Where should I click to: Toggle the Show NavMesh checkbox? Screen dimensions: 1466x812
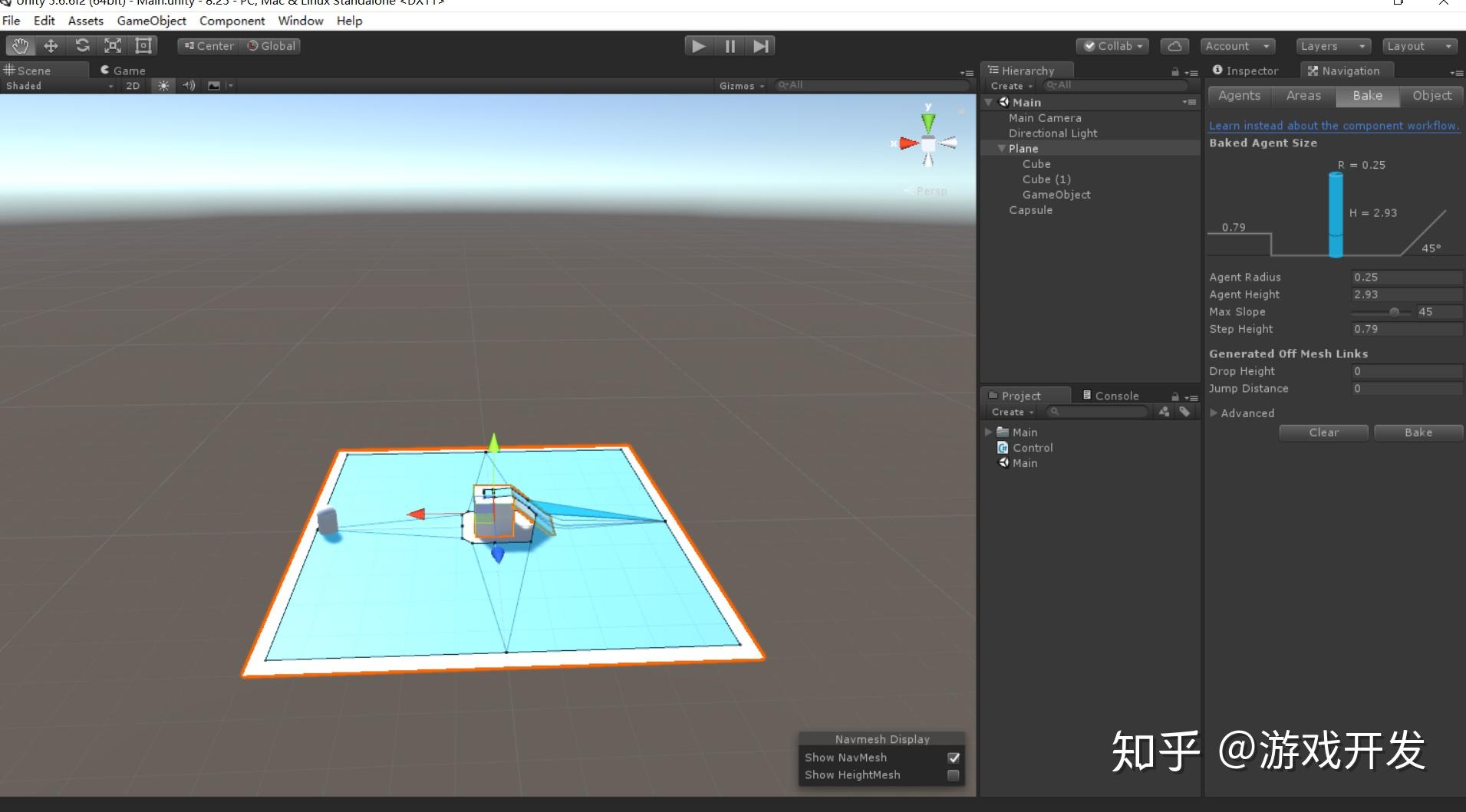[954, 758]
